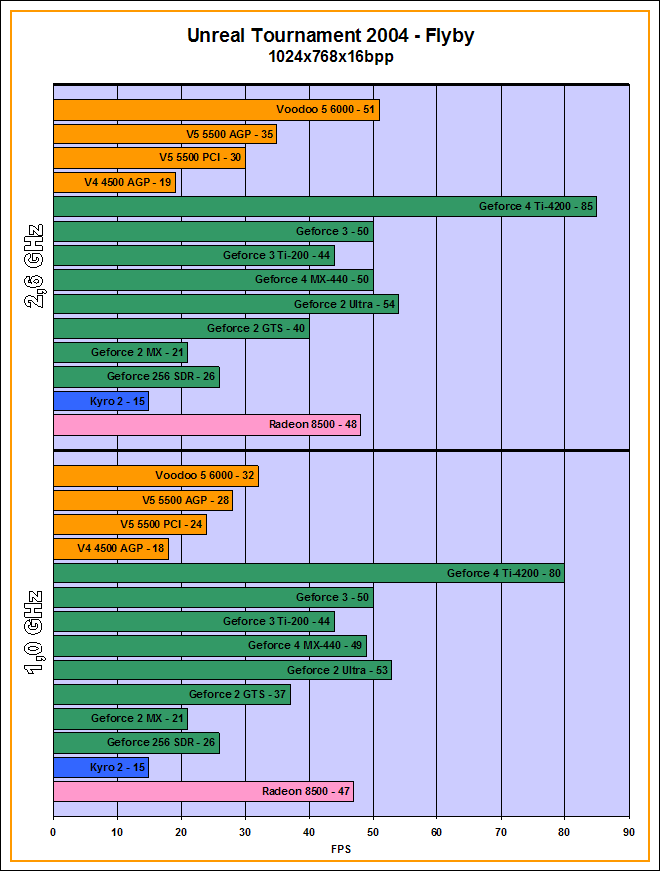This screenshot has width=660, height=871.
Task: Click the V5 5500 AGP - 35 bar
Action: pyautogui.click(x=164, y=134)
